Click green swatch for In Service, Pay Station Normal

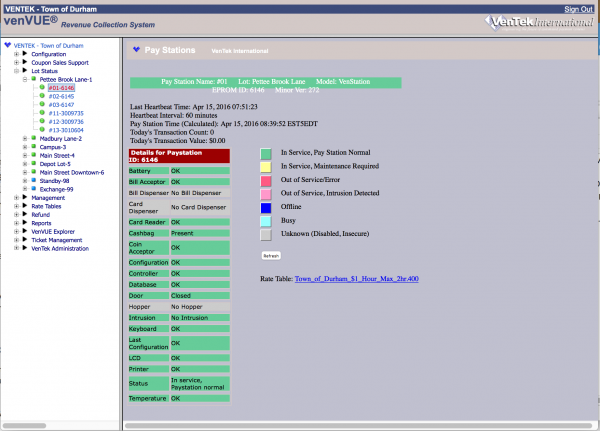[x=266, y=153]
